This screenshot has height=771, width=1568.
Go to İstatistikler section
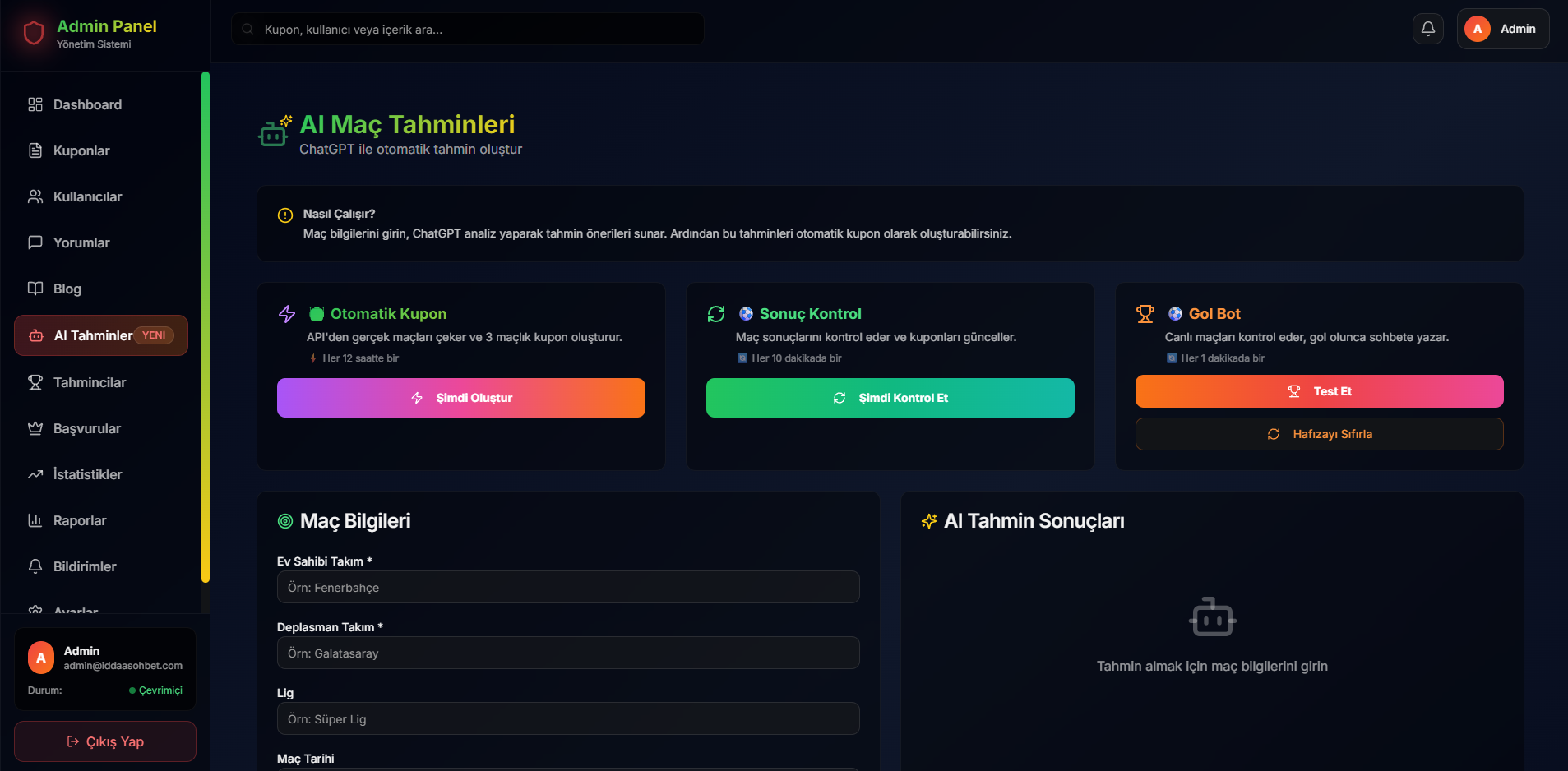tap(87, 474)
